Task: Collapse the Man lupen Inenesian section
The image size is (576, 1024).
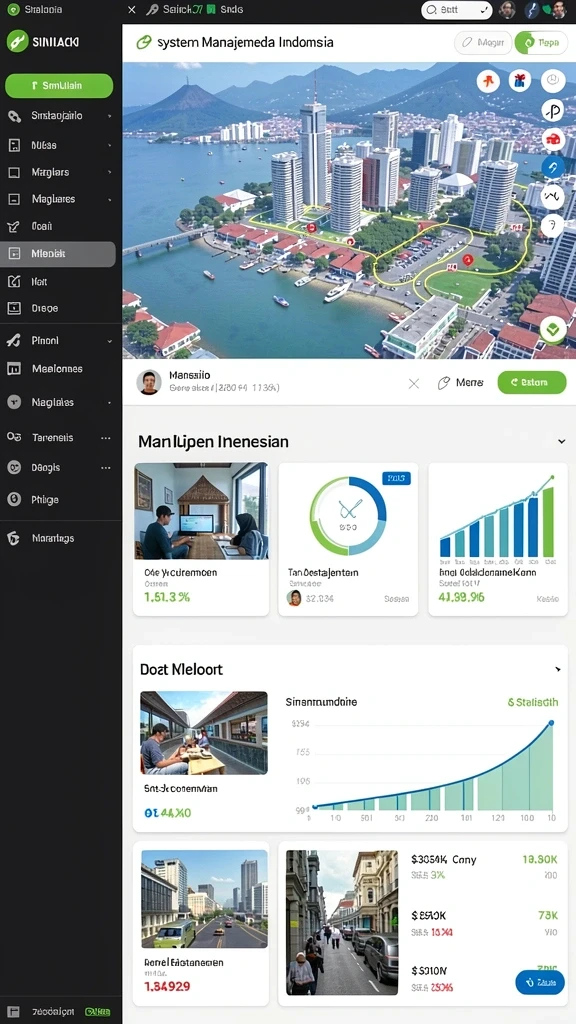Action: pyautogui.click(x=562, y=441)
